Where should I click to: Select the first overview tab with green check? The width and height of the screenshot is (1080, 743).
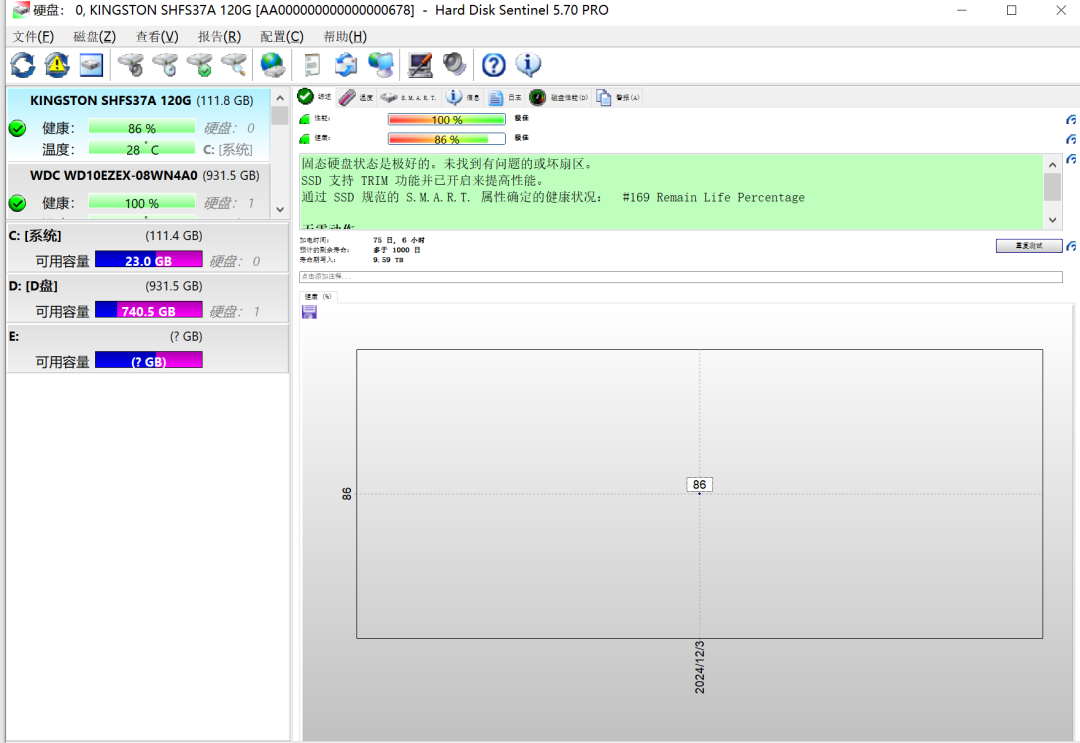click(315, 97)
